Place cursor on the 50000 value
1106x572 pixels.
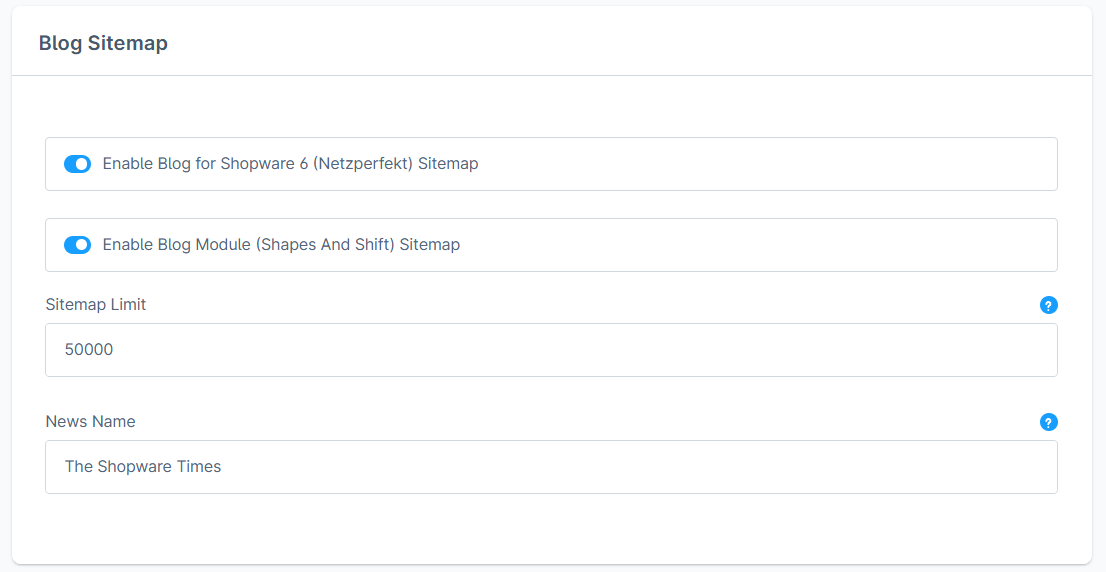[x=89, y=350]
